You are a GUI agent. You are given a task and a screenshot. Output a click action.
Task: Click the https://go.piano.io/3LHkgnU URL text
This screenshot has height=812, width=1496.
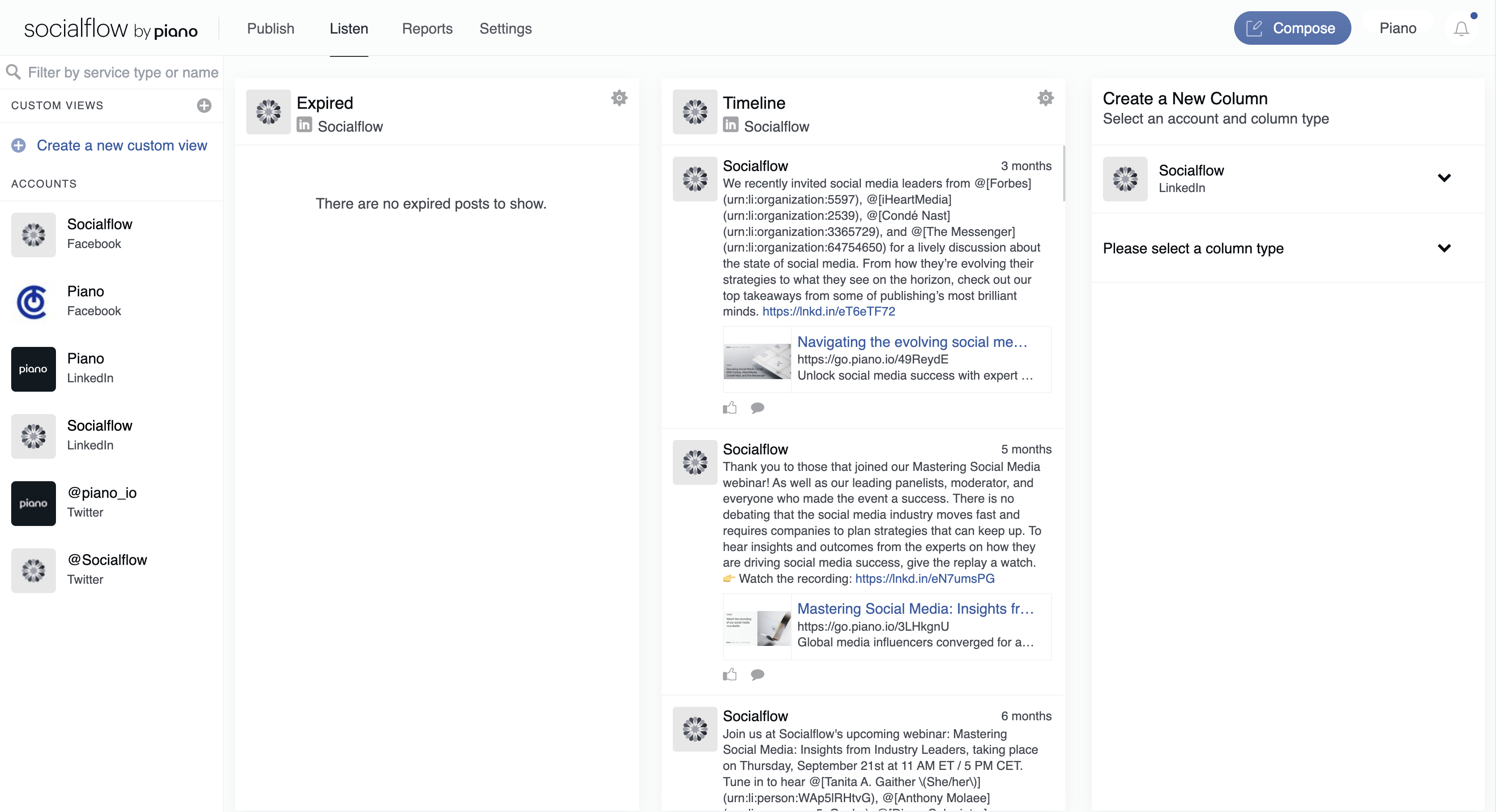coord(873,626)
